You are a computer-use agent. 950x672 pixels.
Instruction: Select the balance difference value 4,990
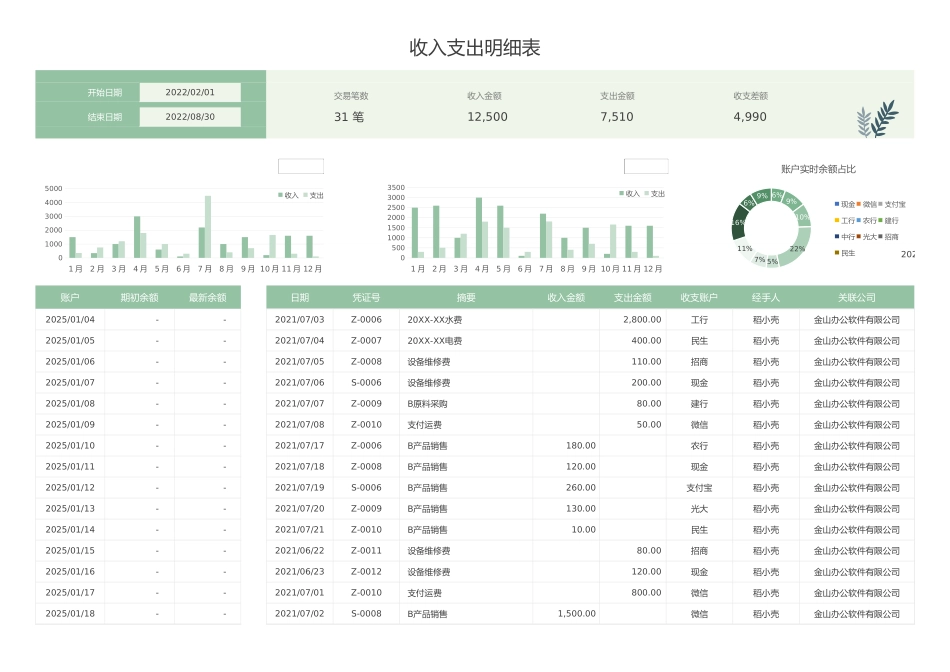click(x=750, y=117)
